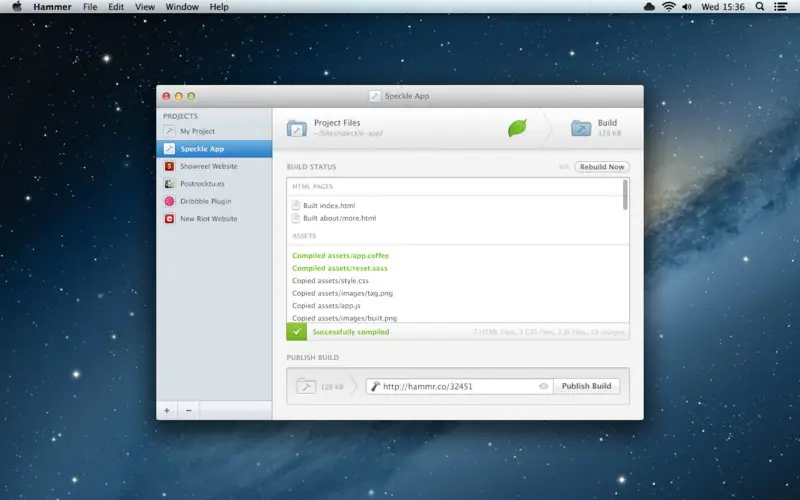Click the Publish Build button
The height and width of the screenshot is (500, 800).
click(586, 386)
